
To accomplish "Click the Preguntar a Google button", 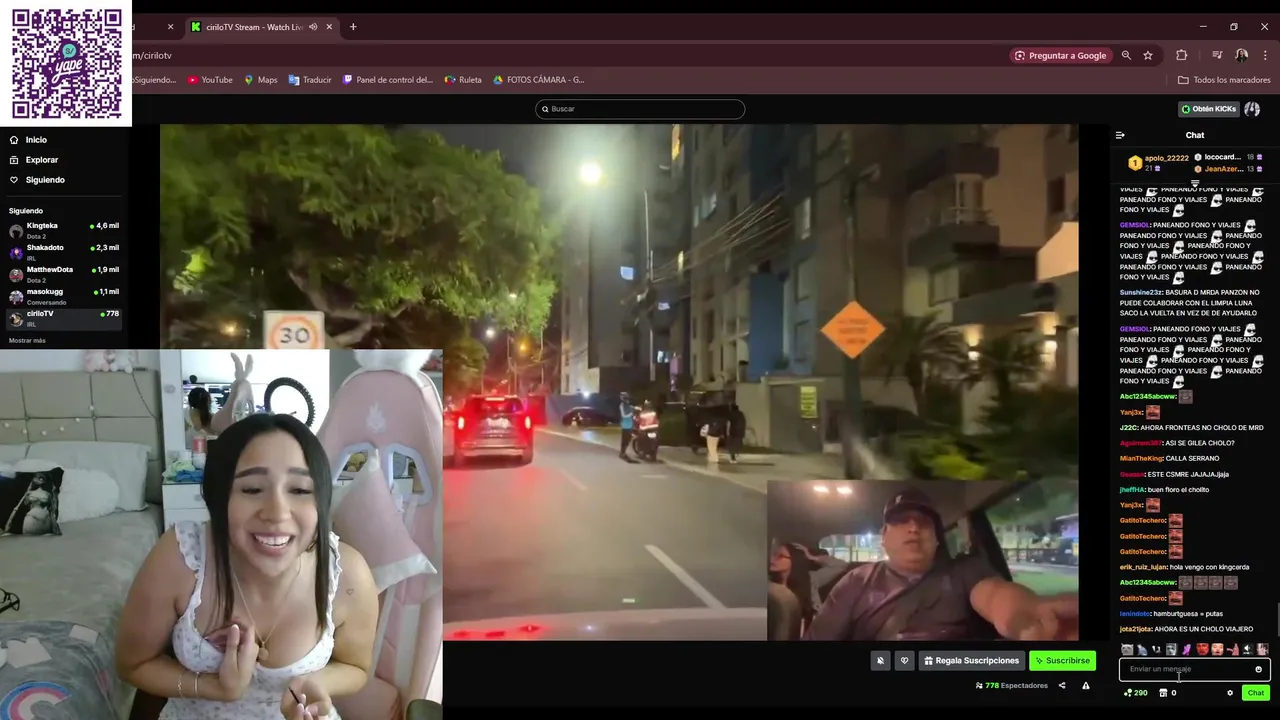I will 1059,56.
